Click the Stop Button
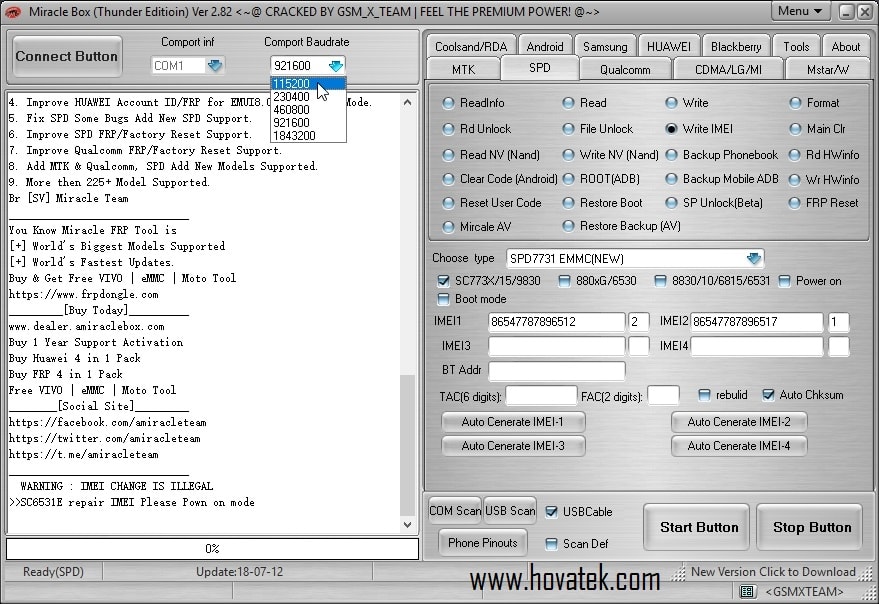879x604 pixels. [x=809, y=527]
